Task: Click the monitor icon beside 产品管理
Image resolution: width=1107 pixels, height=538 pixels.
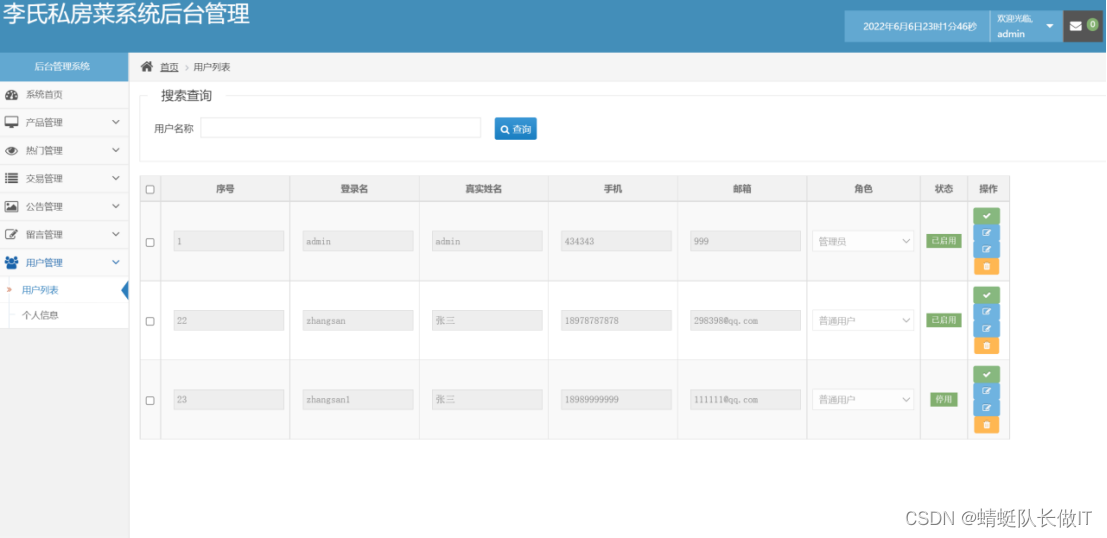Action: 11,122
